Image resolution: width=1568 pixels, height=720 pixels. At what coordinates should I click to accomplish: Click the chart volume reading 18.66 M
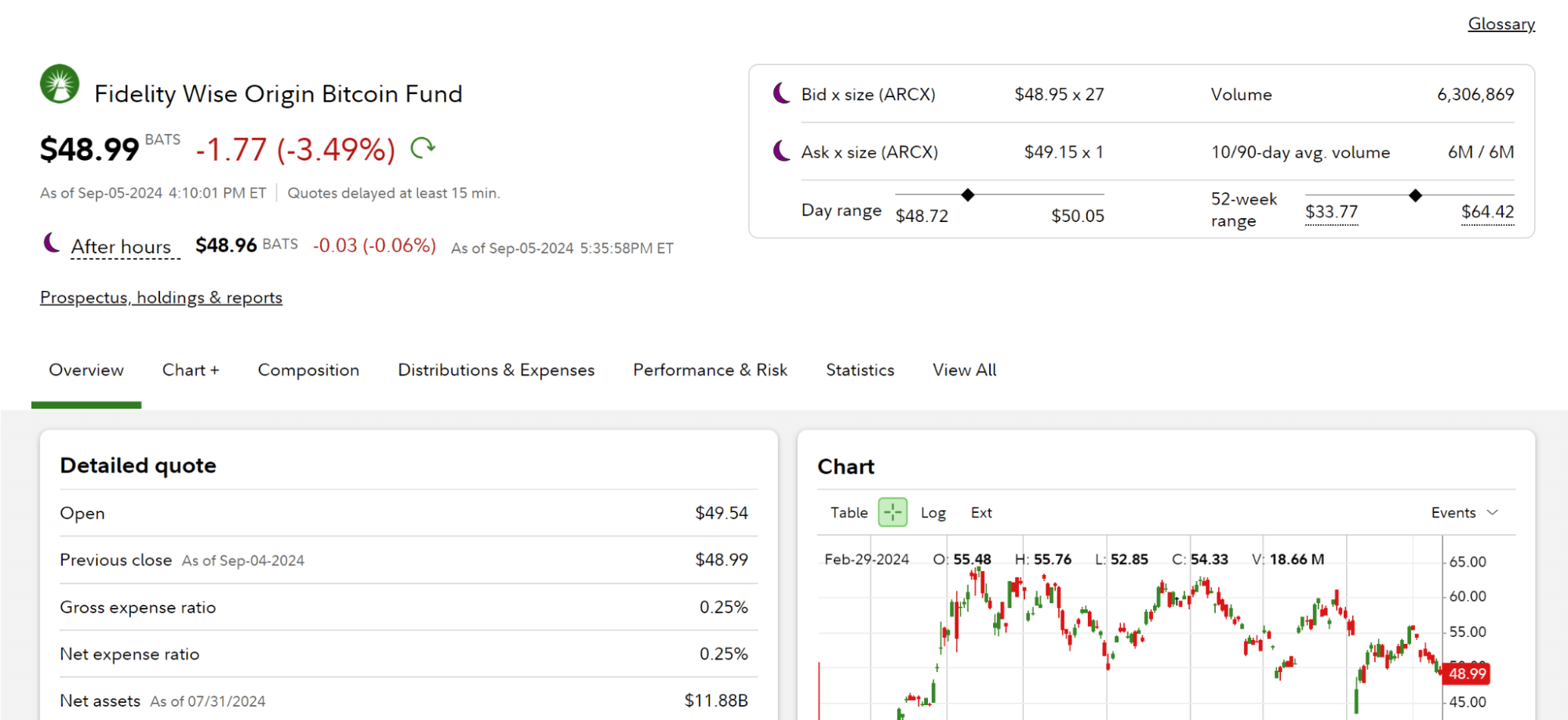pyautogui.click(x=1297, y=559)
